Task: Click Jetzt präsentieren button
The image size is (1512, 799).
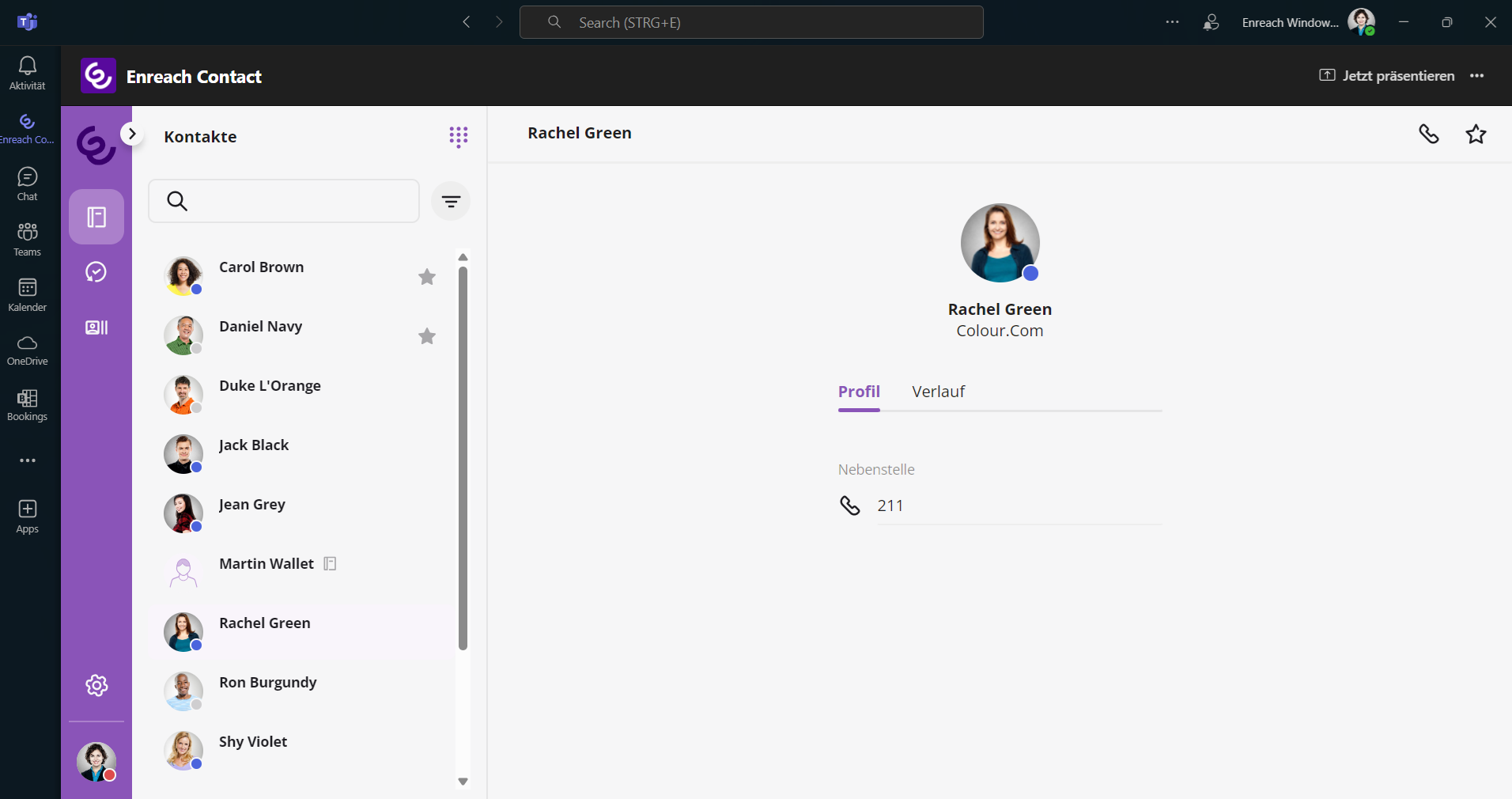Action: tap(1387, 76)
